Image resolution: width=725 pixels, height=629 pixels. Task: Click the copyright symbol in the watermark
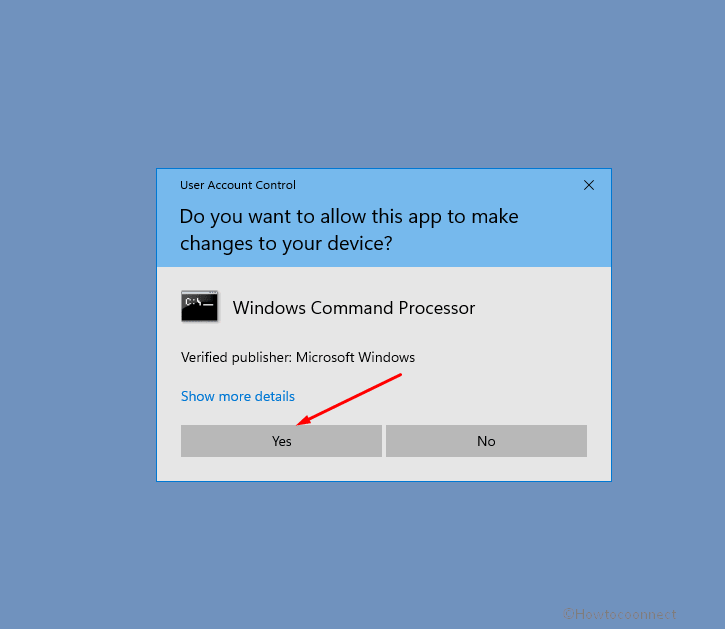pos(569,614)
